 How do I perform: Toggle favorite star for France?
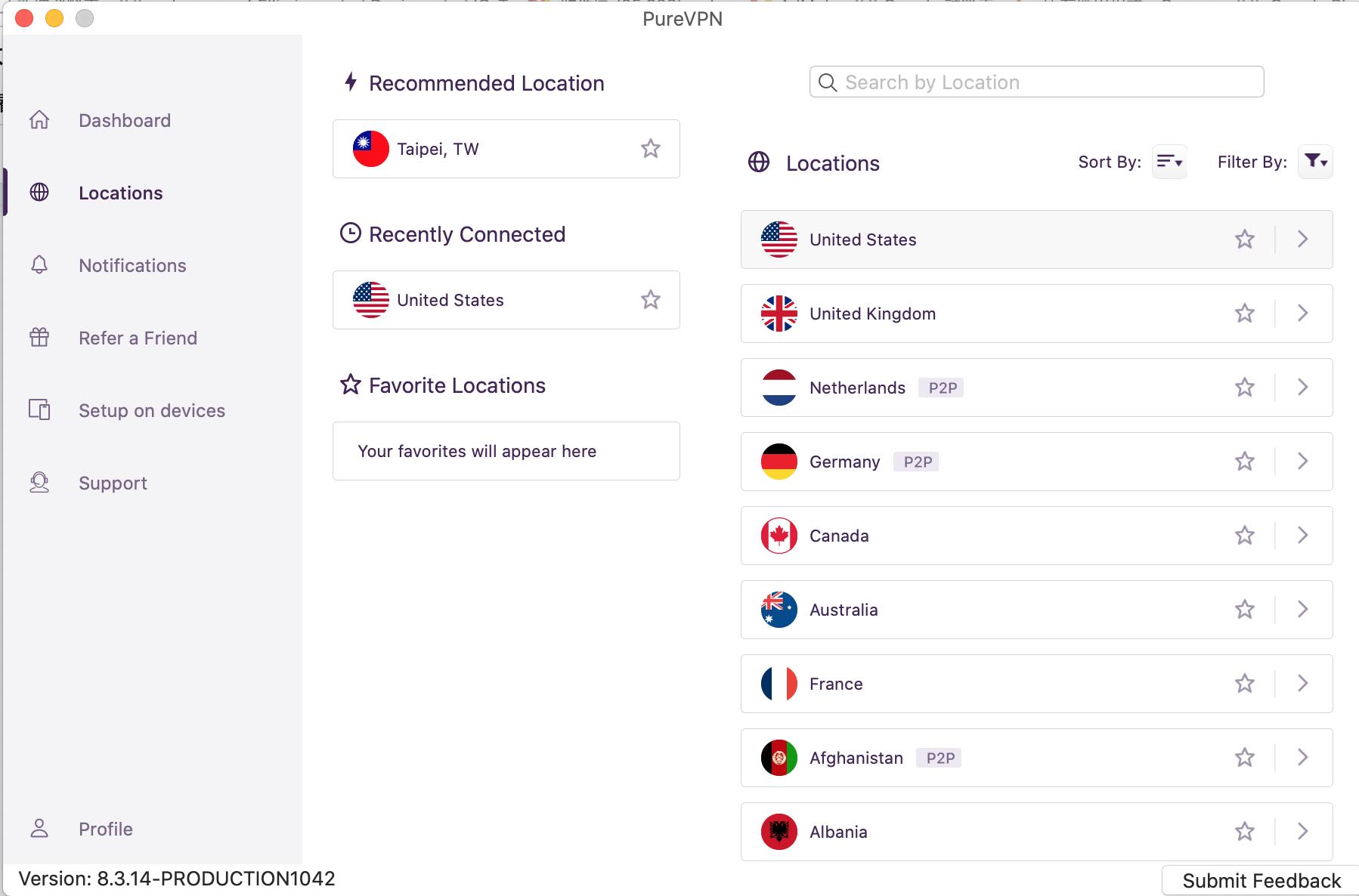click(x=1245, y=683)
